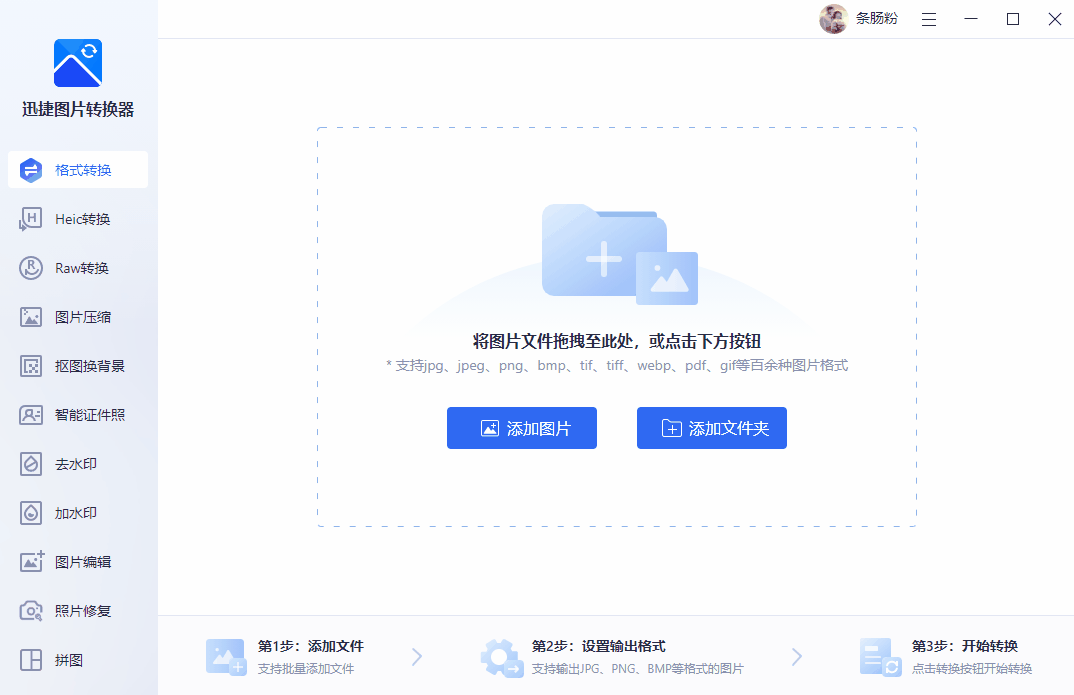The height and width of the screenshot is (695, 1074).
Task: Select 智能证件照 menu label
Action: [90, 415]
